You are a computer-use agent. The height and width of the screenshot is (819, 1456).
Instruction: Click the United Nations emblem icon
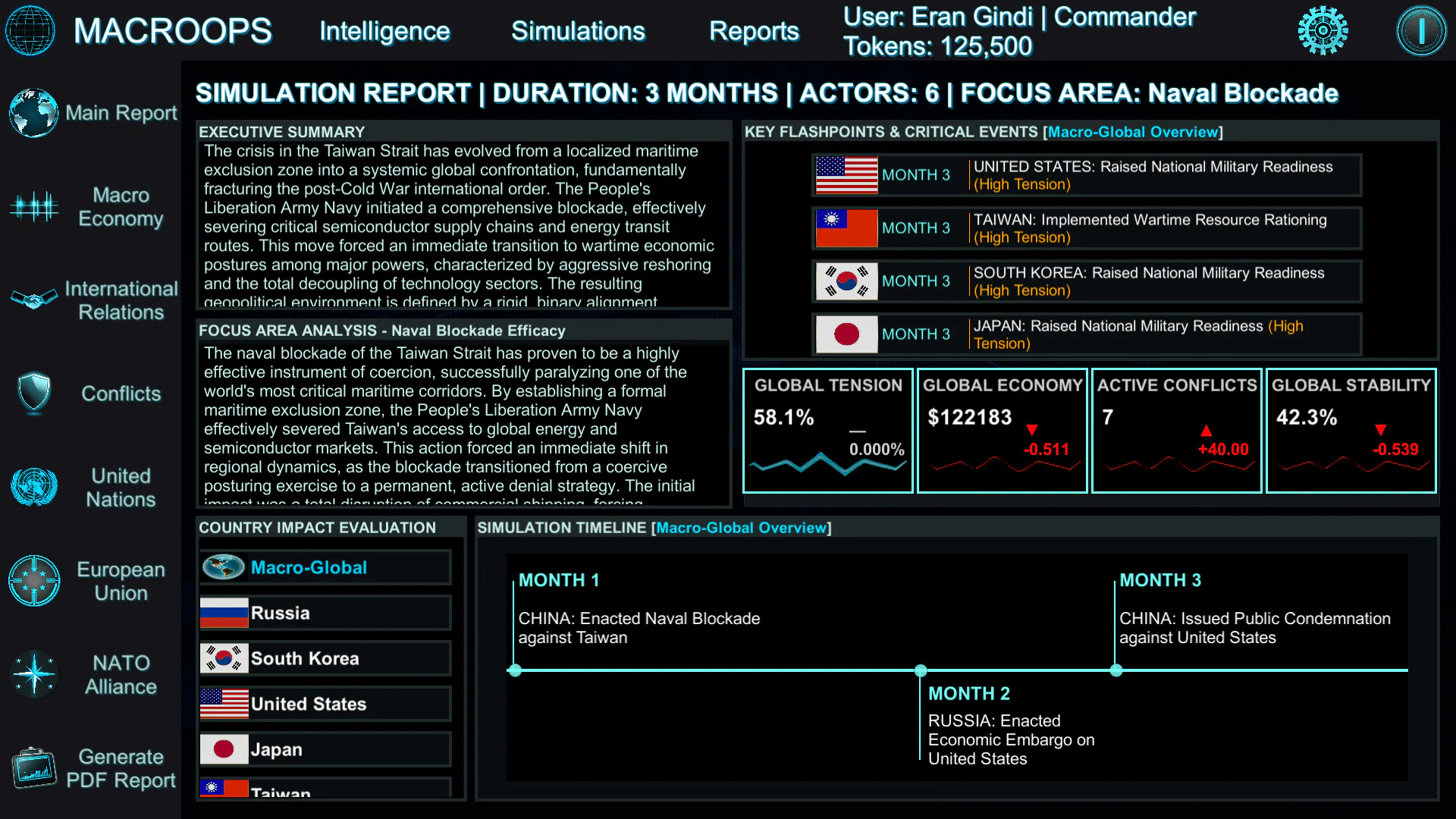tap(34, 487)
